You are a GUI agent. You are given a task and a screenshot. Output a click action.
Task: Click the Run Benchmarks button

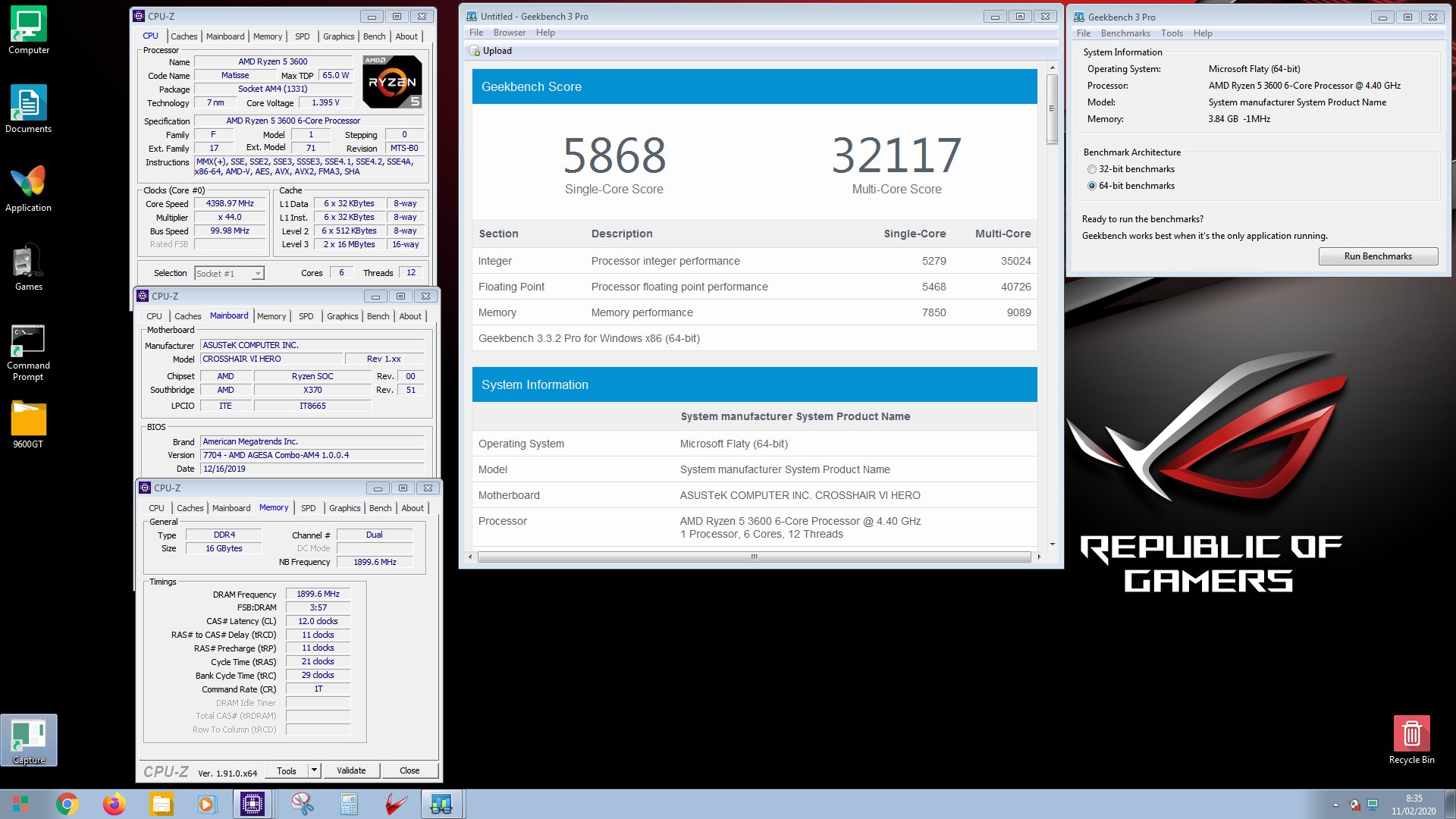coord(1378,256)
